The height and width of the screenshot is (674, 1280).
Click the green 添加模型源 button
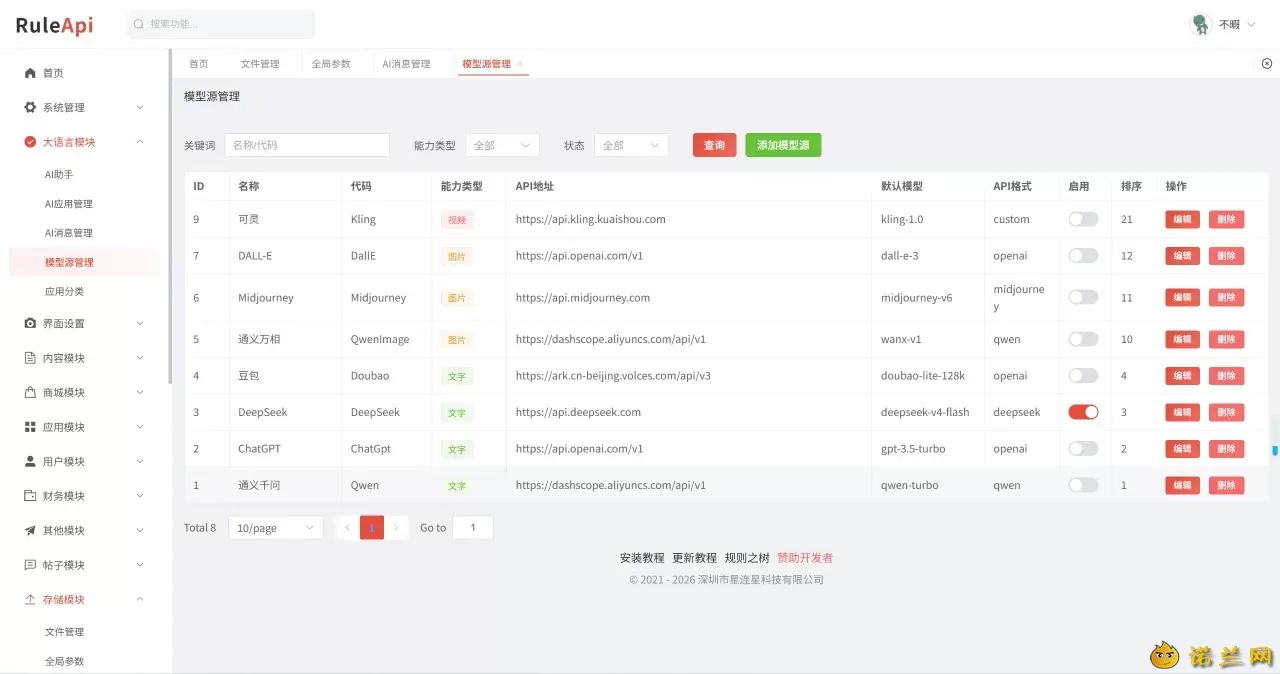point(783,145)
